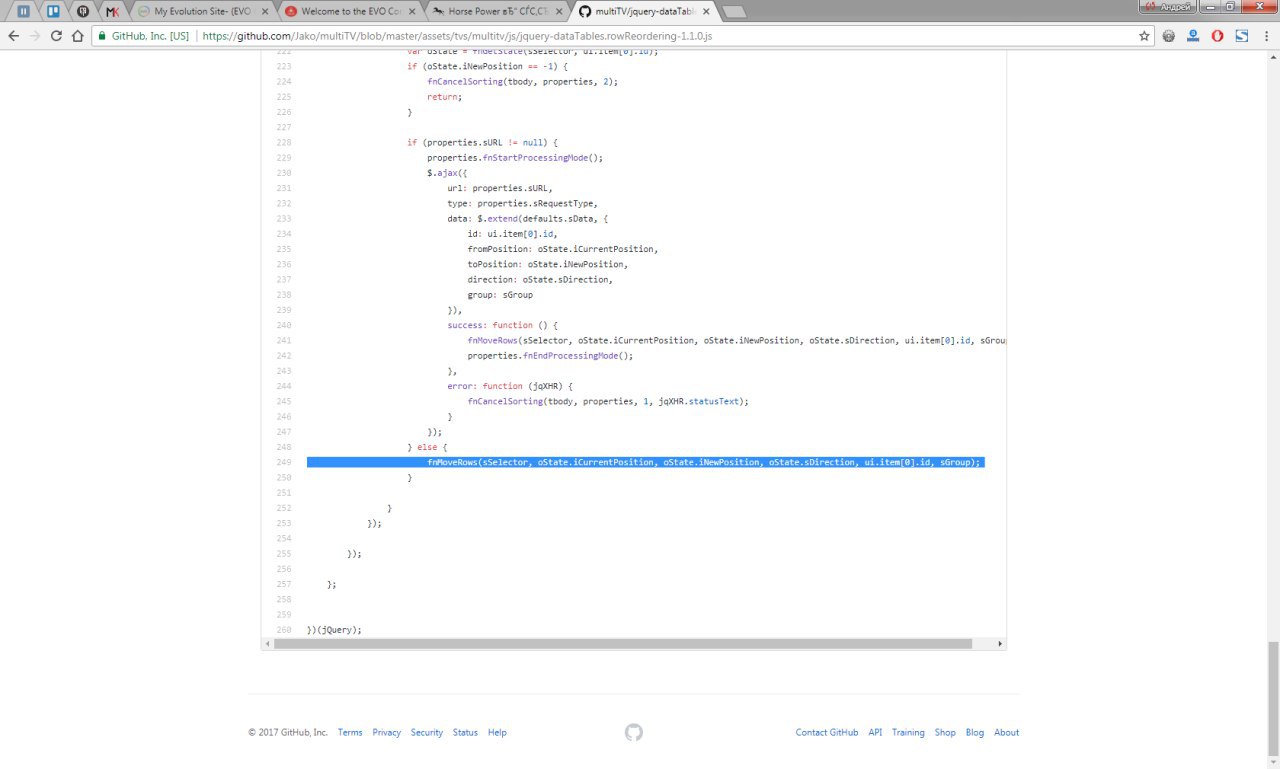The height and width of the screenshot is (769, 1280).
Task: Select line number 244
Action: [284, 386]
